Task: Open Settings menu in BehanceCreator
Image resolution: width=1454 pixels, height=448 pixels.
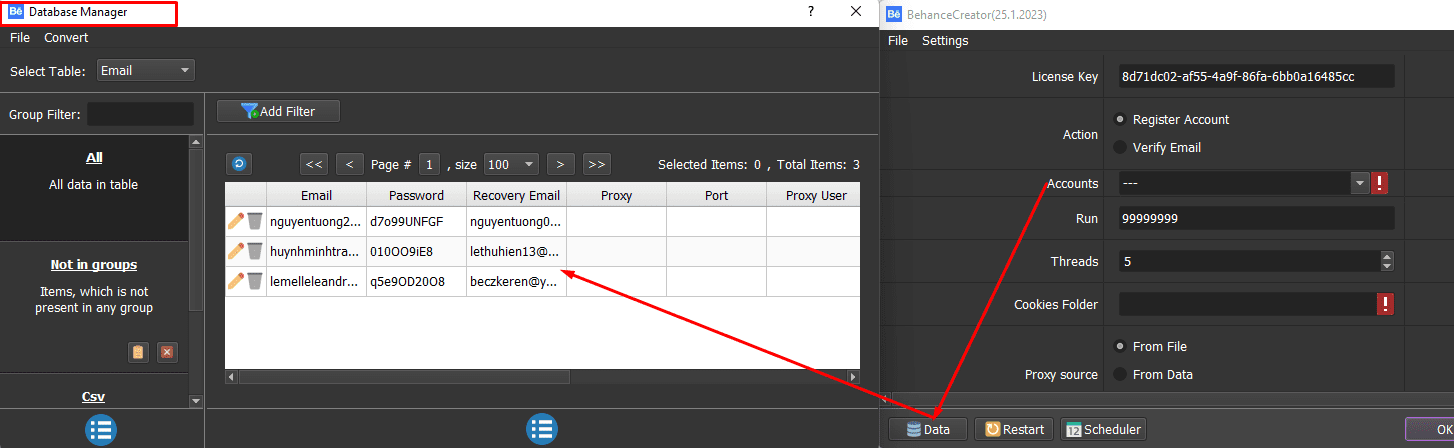Action: (x=945, y=41)
